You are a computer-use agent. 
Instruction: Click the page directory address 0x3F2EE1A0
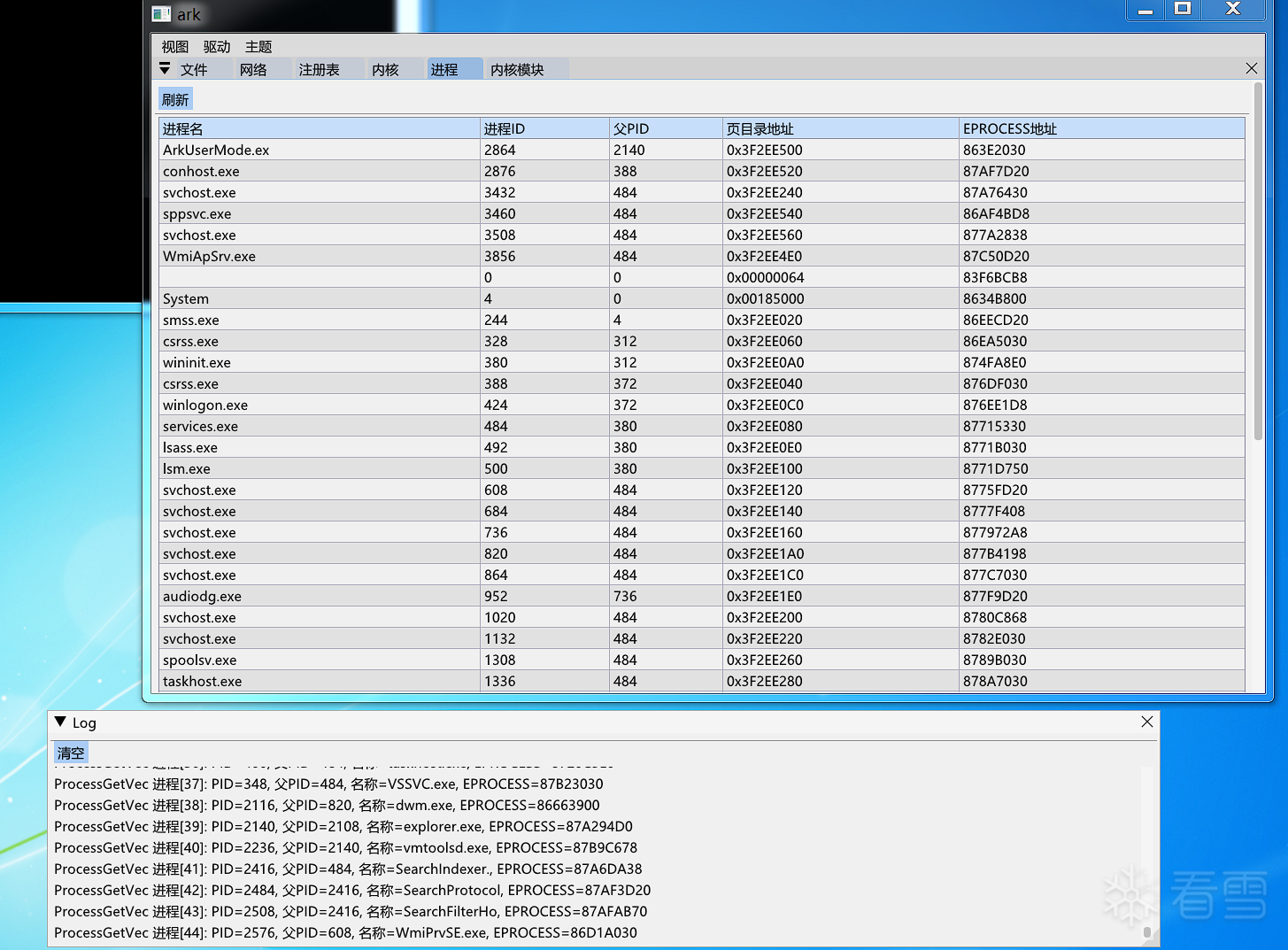click(765, 553)
